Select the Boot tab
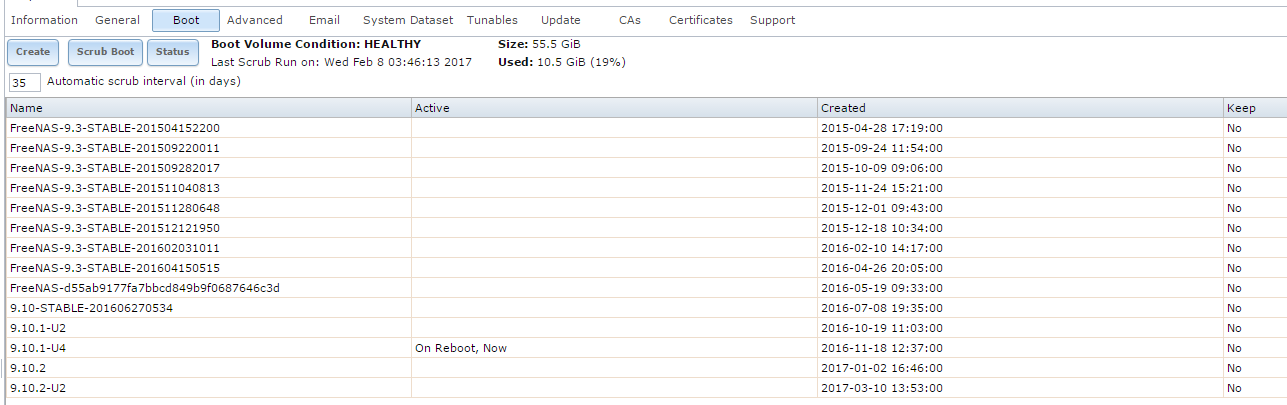Image resolution: width=1287 pixels, height=405 pixels. (186, 20)
